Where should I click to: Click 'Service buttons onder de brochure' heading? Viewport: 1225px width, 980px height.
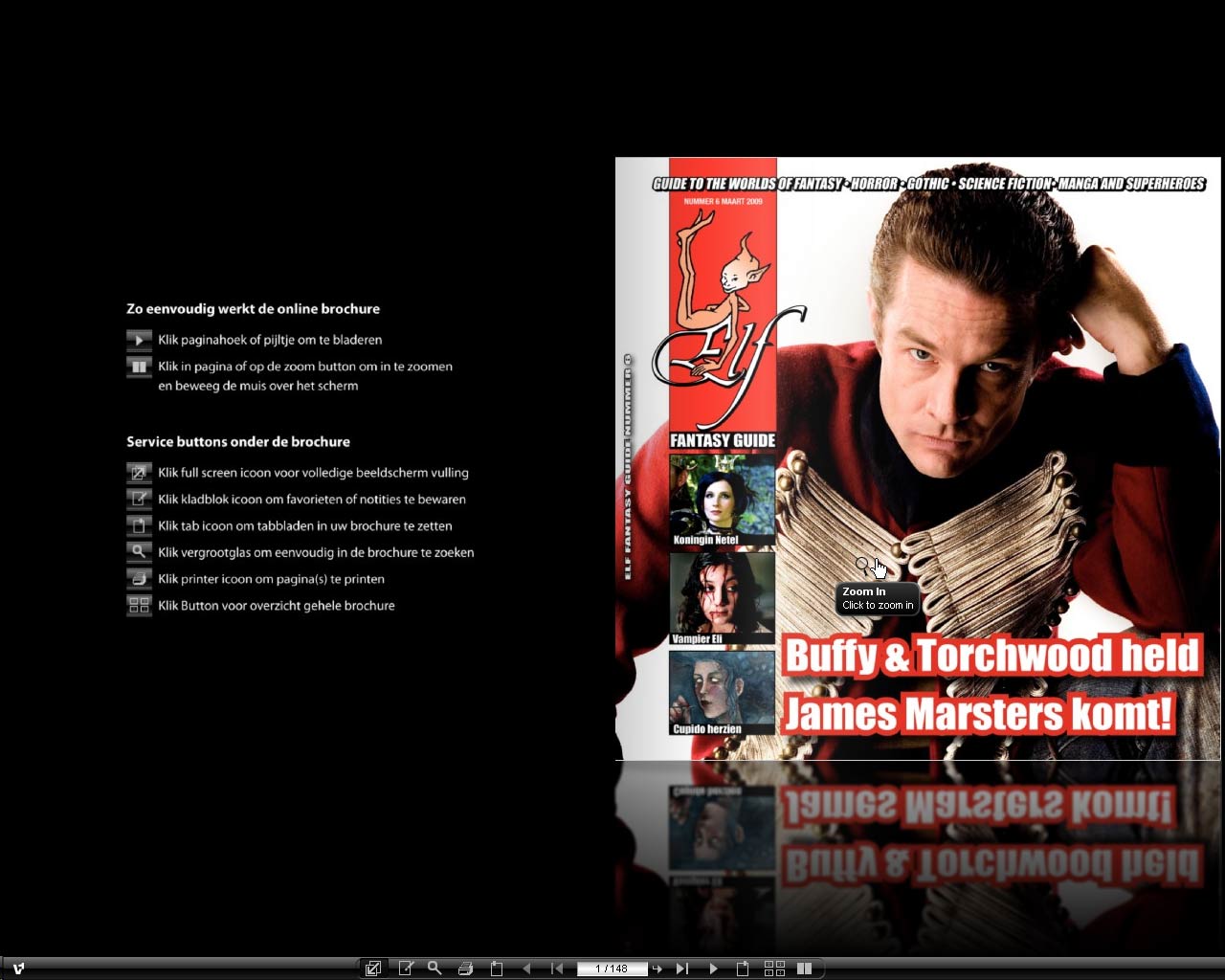pyautogui.click(x=238, y=442)
